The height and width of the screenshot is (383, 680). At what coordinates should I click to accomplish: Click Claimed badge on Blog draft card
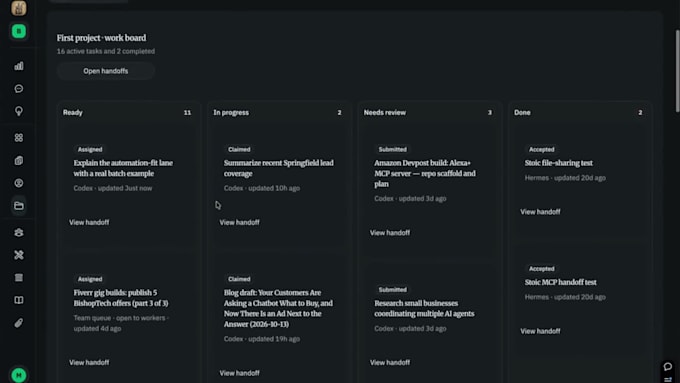tap(239, 279)
